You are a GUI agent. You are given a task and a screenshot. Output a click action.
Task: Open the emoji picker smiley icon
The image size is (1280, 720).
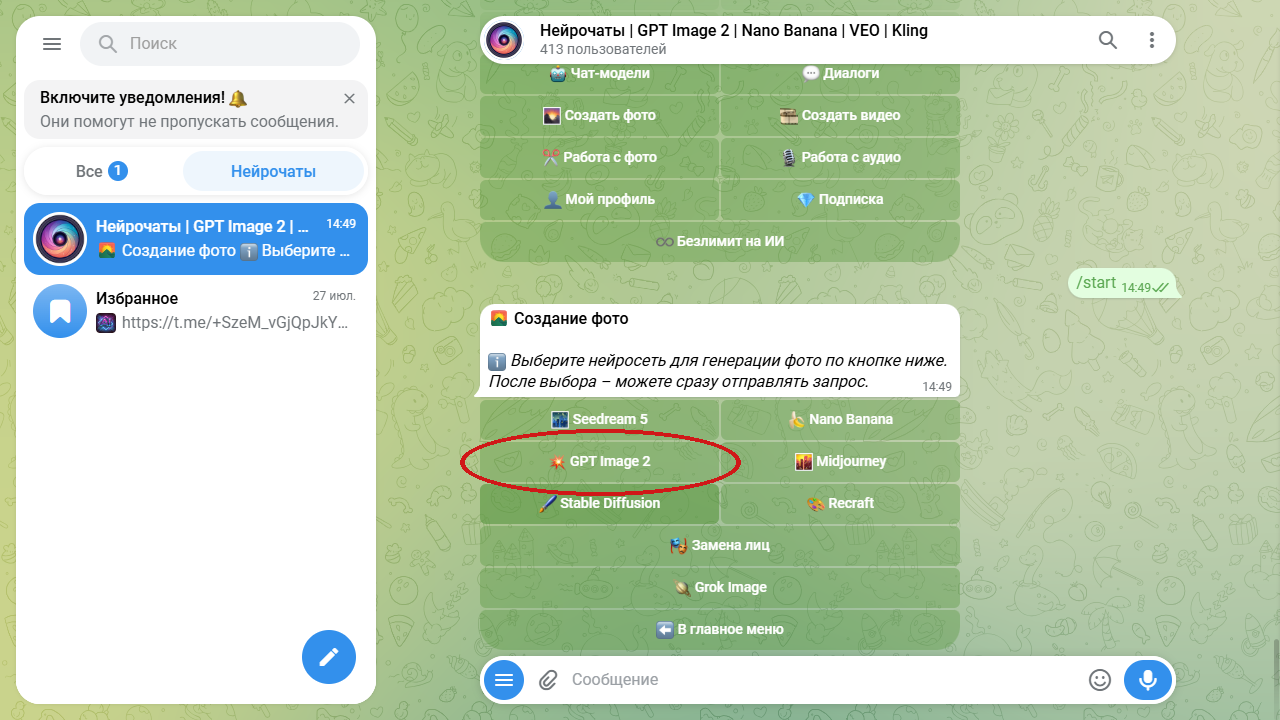[x=1100, y=680]
